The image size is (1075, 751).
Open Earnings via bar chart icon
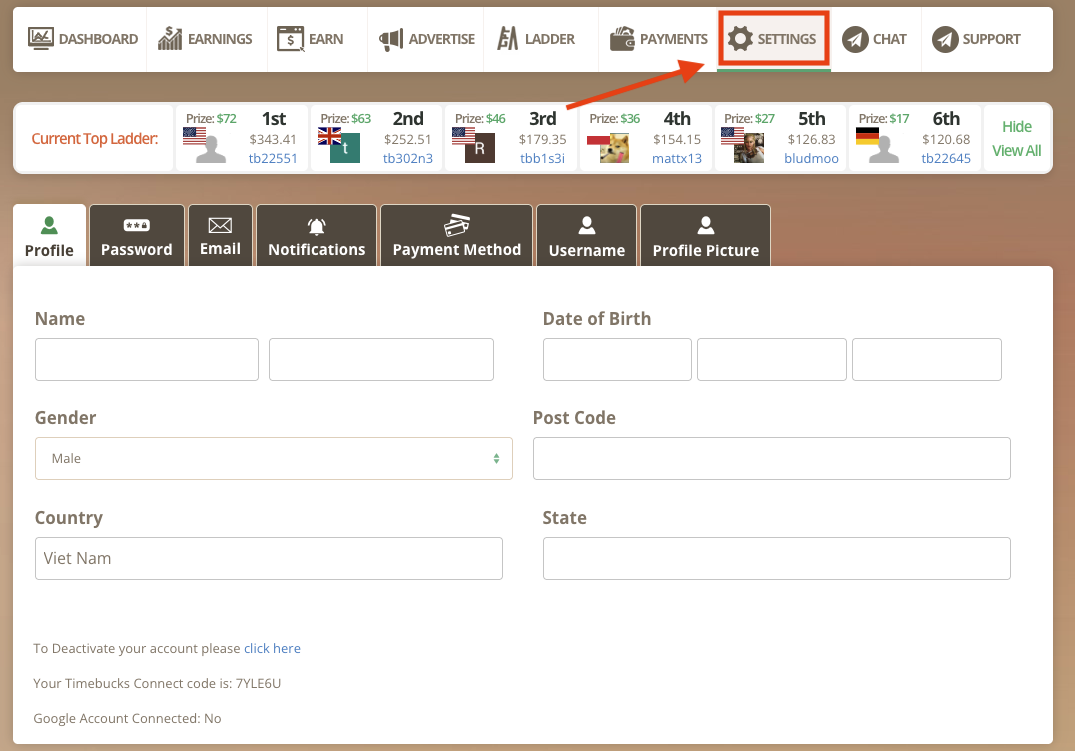click(x=170, y=39)
